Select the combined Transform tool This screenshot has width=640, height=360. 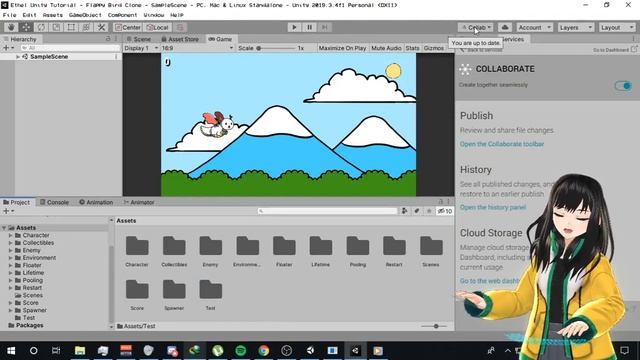(86, 27)
